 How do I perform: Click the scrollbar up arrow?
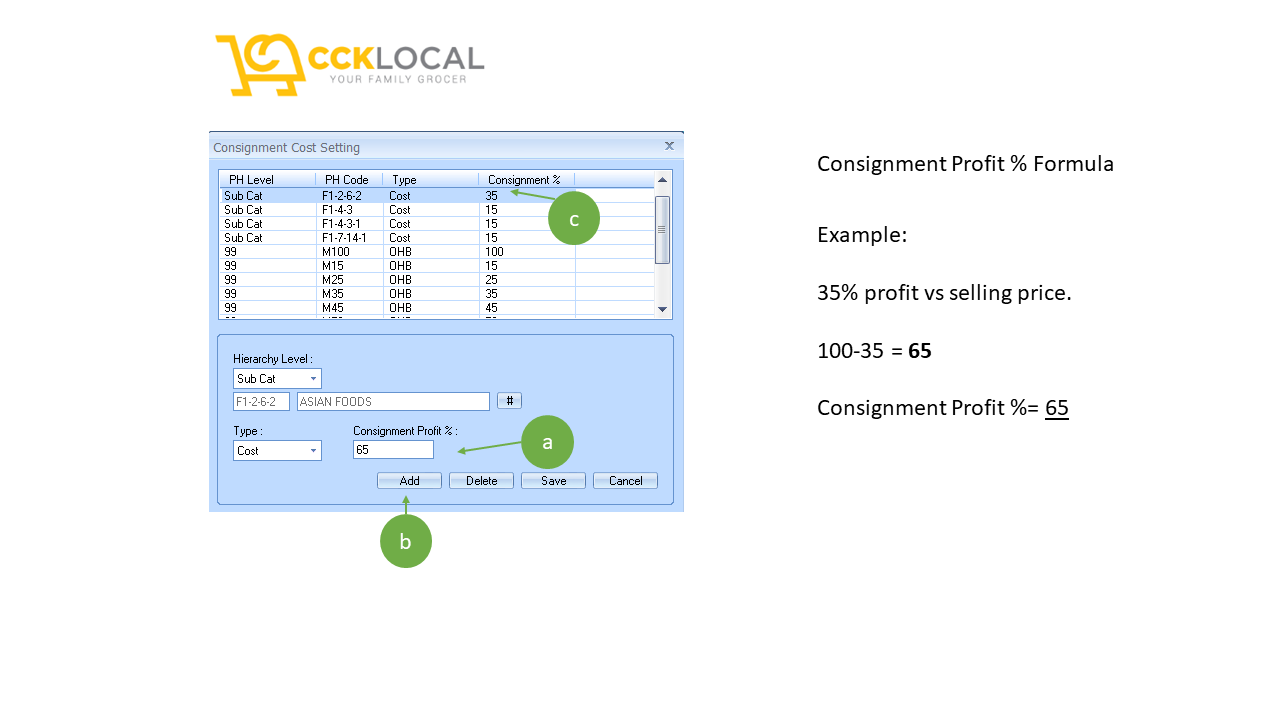661,180
